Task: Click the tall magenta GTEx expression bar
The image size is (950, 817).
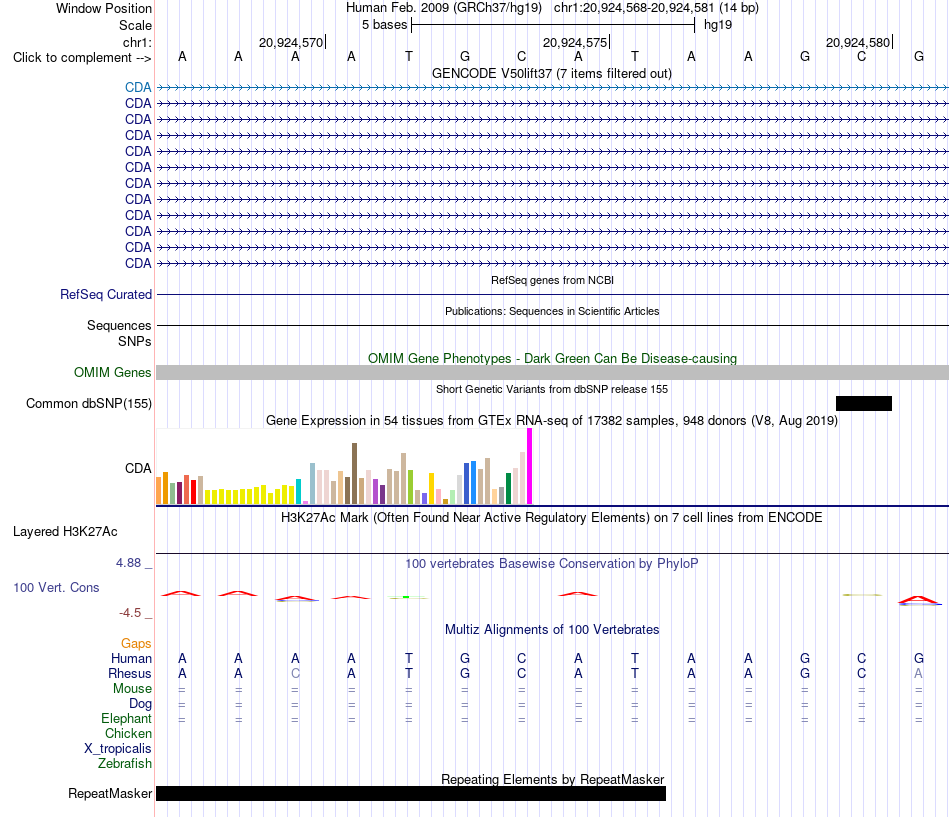Action: click(x=530, y=466)
